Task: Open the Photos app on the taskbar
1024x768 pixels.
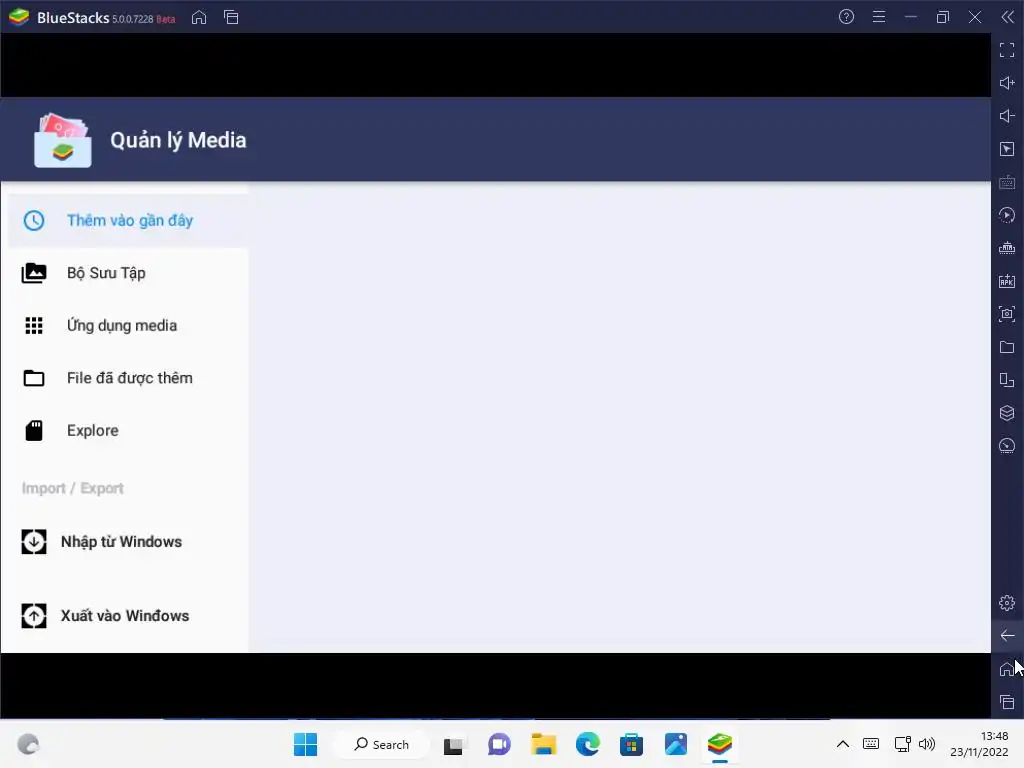Action: tap(676, 744)
